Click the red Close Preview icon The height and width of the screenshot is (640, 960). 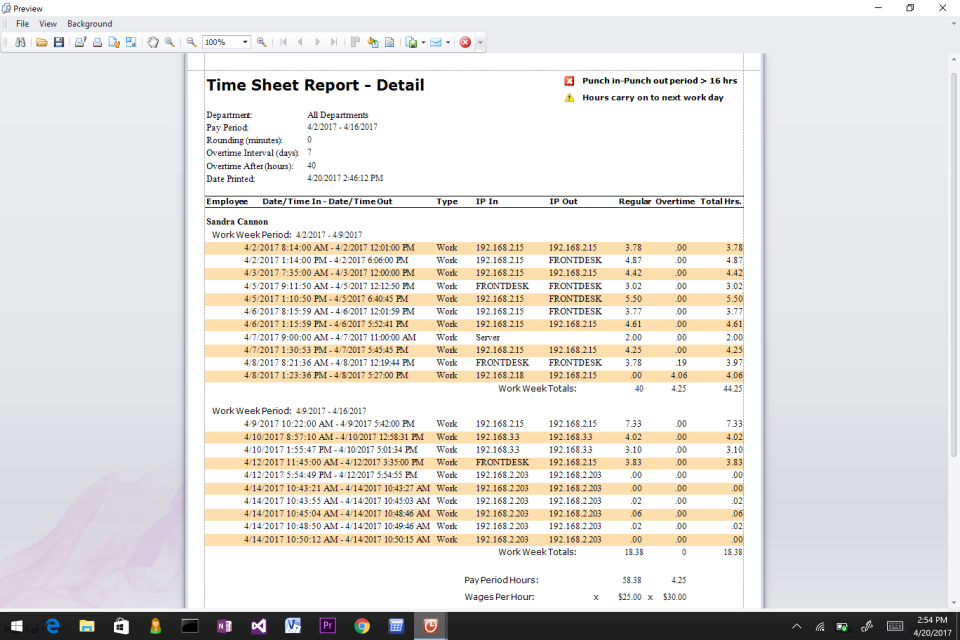[465, 42]
